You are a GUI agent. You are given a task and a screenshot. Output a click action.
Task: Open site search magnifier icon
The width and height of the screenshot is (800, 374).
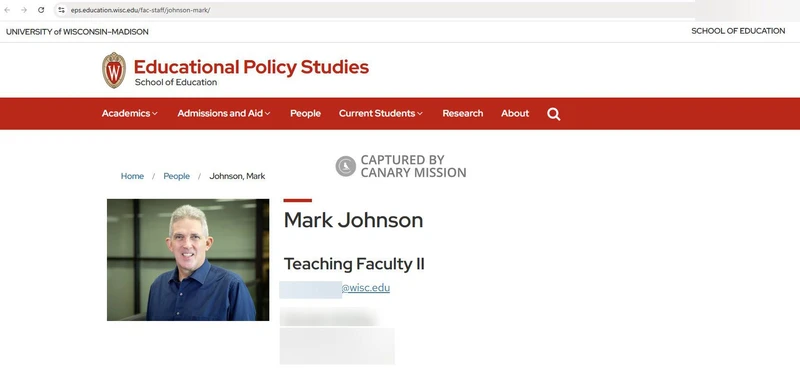tap(554, 114)
